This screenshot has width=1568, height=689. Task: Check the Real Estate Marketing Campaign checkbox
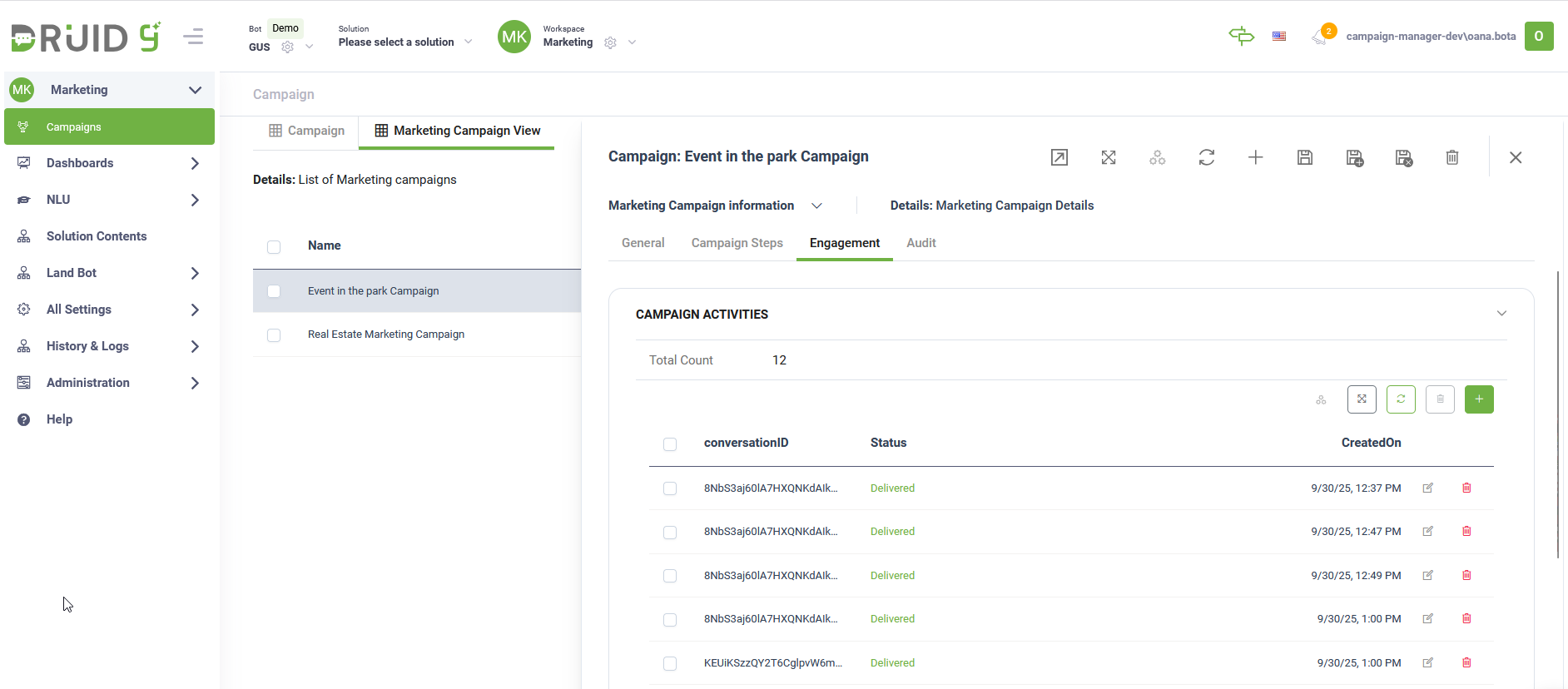[274, 335]
